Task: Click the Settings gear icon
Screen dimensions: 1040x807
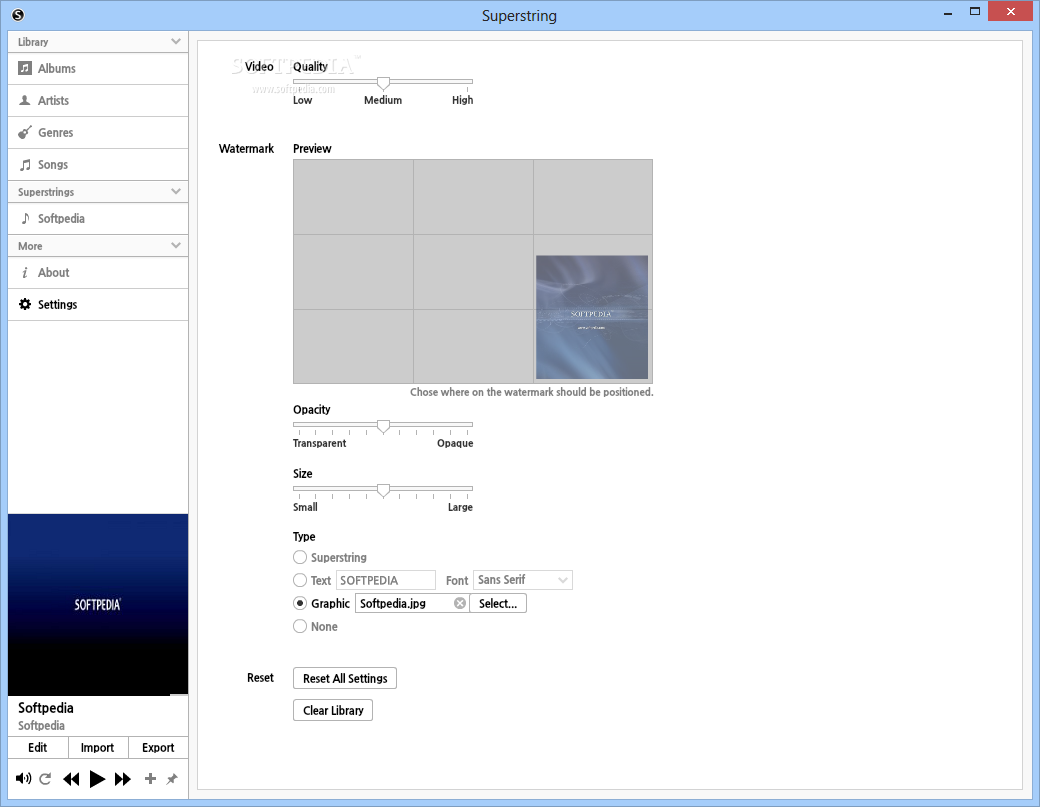Action: (25, 304)
